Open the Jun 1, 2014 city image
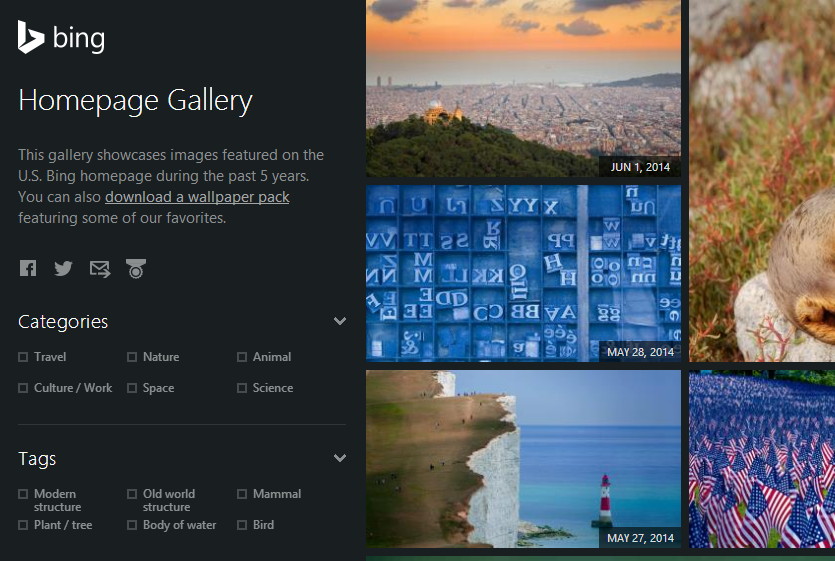 click(523, 88)
